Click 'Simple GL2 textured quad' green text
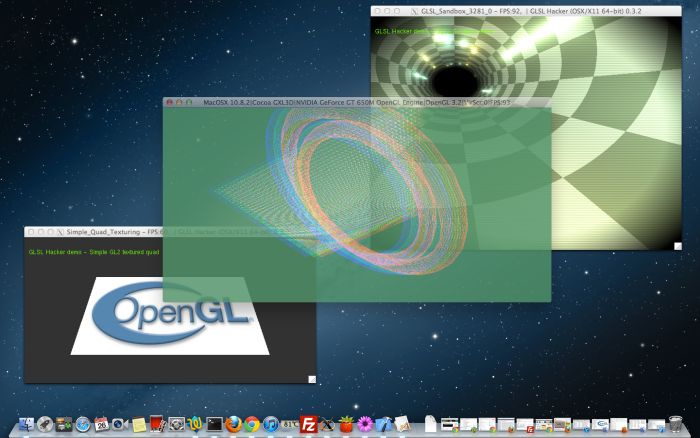 [x=124, y=252]
